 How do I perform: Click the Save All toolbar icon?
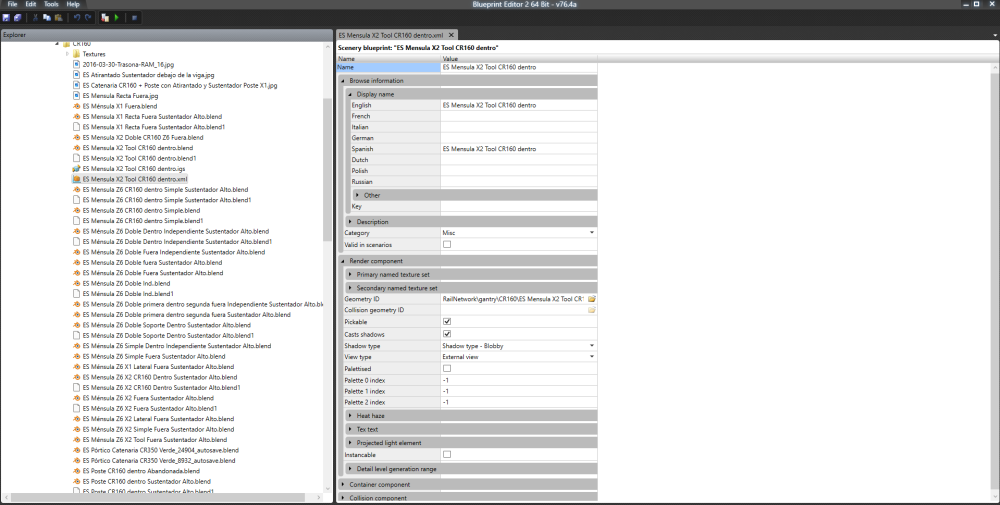(17, 18)
